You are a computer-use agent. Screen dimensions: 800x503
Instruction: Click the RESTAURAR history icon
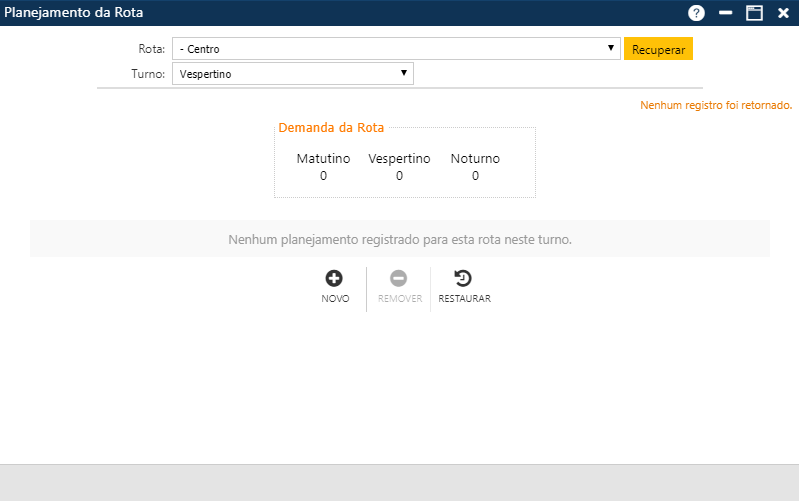pos(463,279)
